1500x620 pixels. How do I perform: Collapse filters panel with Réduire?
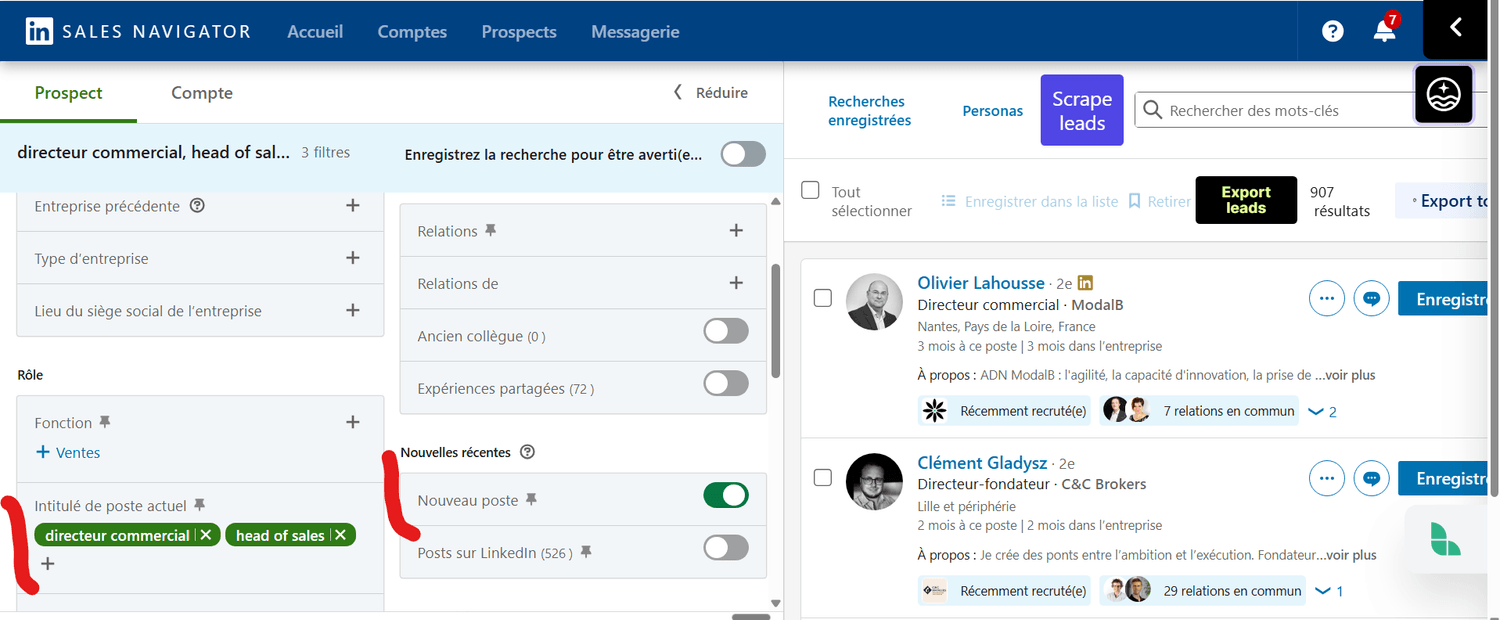[x=710, y=92]
